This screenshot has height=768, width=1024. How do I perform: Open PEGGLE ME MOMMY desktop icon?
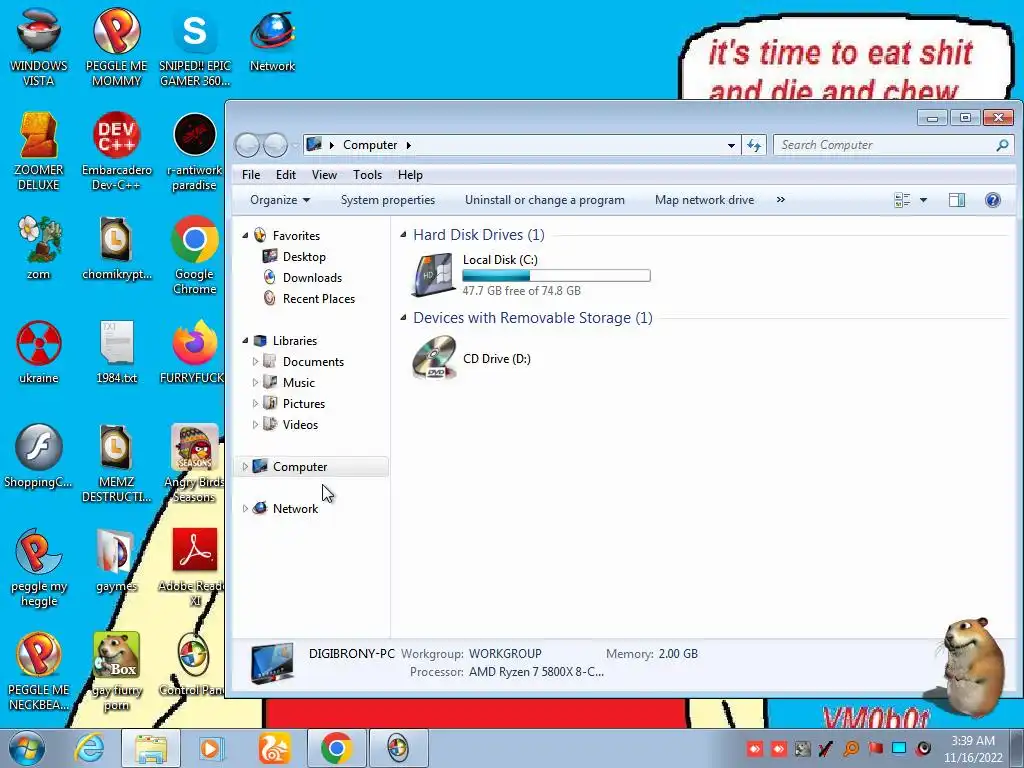click(x=116, y=46)
